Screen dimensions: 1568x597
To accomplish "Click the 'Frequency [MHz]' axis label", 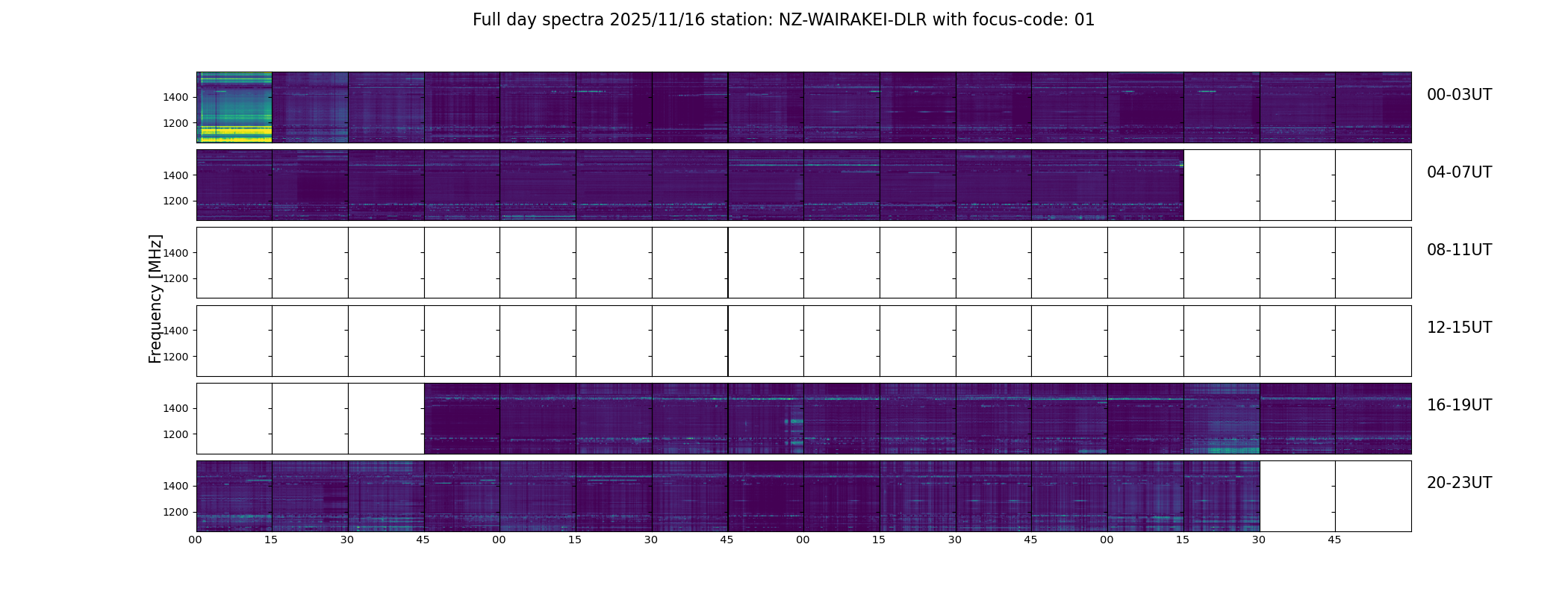I will click(x=155, y=298).
